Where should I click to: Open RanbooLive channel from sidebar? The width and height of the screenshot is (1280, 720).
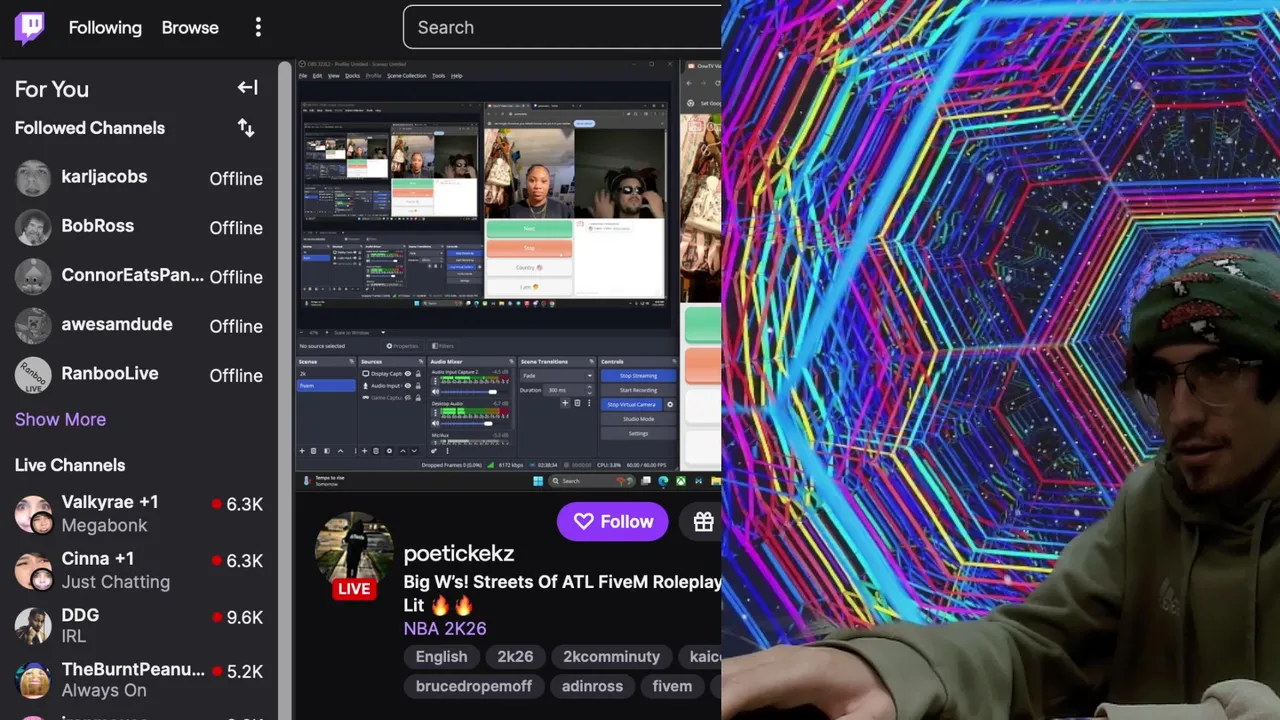139,375
